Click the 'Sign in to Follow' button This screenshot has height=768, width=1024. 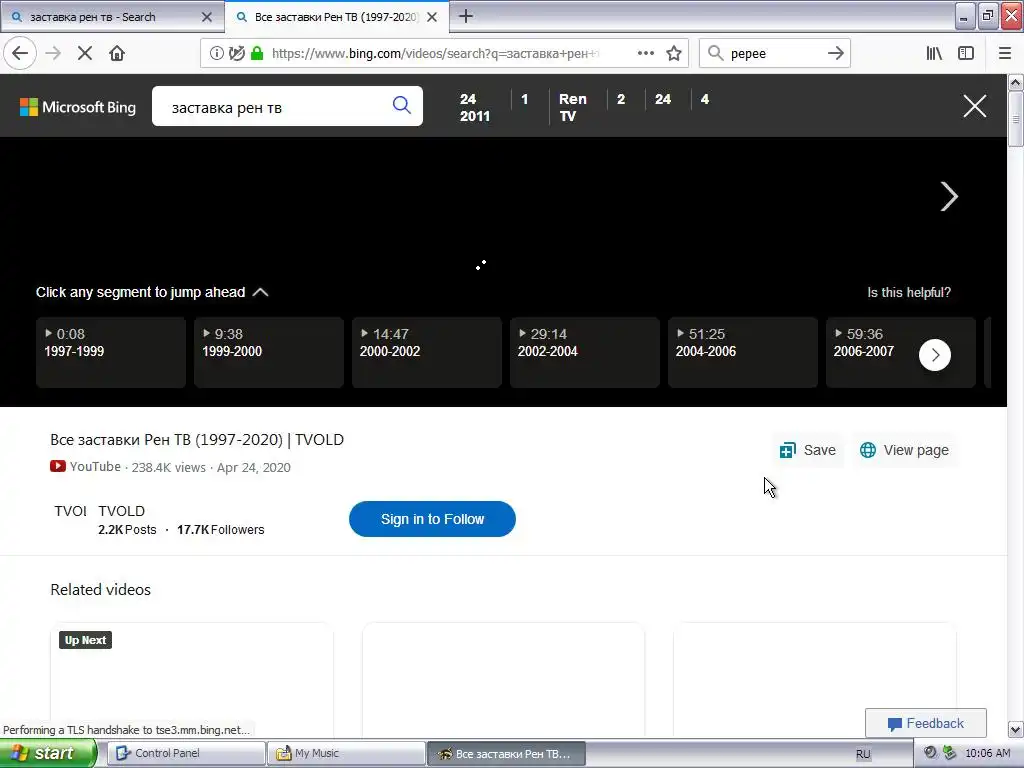coord(432,519)
